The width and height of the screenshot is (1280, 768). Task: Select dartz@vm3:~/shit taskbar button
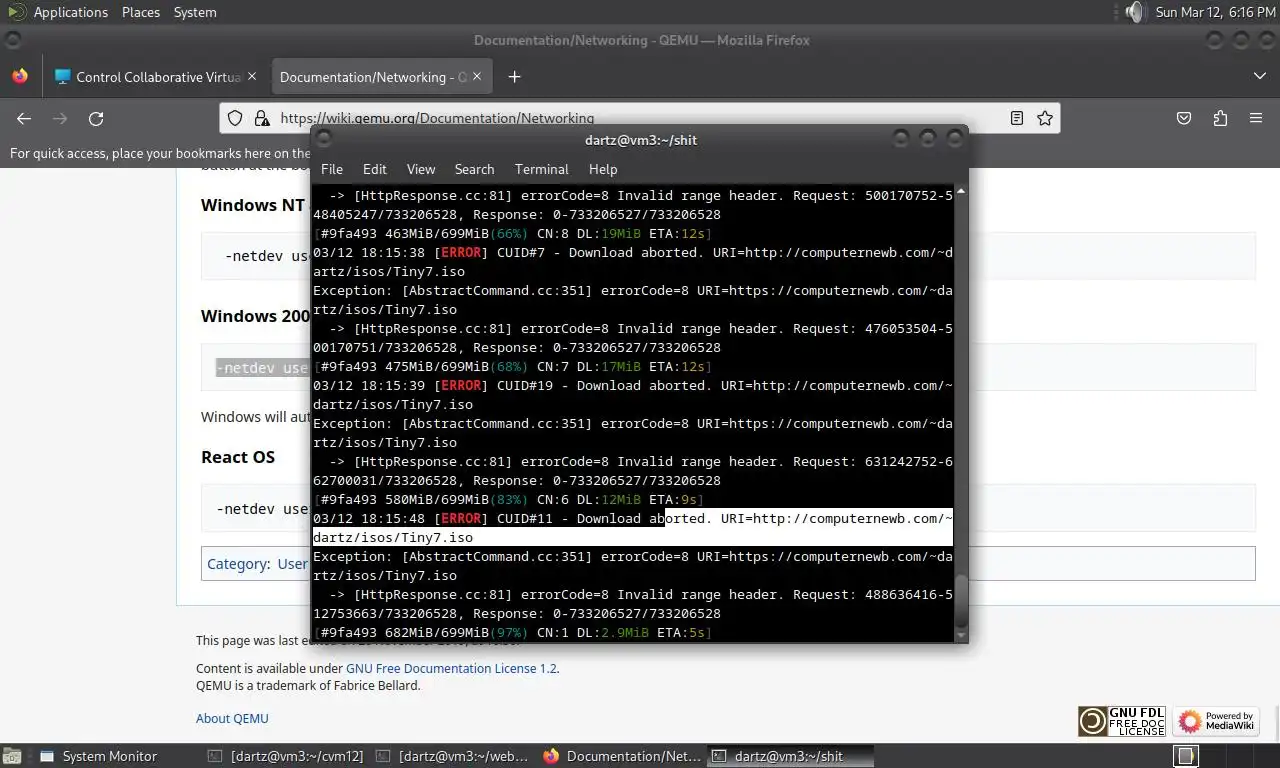pyautogui.click(x=789, y=756)
